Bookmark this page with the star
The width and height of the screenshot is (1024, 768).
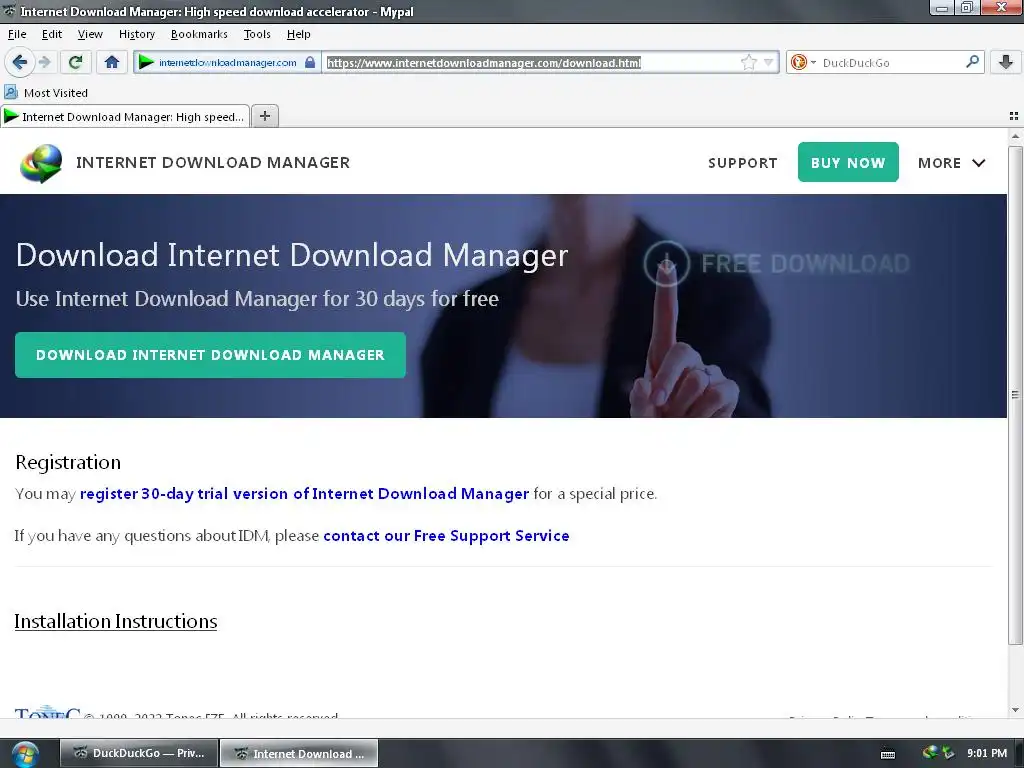(748, 62)
